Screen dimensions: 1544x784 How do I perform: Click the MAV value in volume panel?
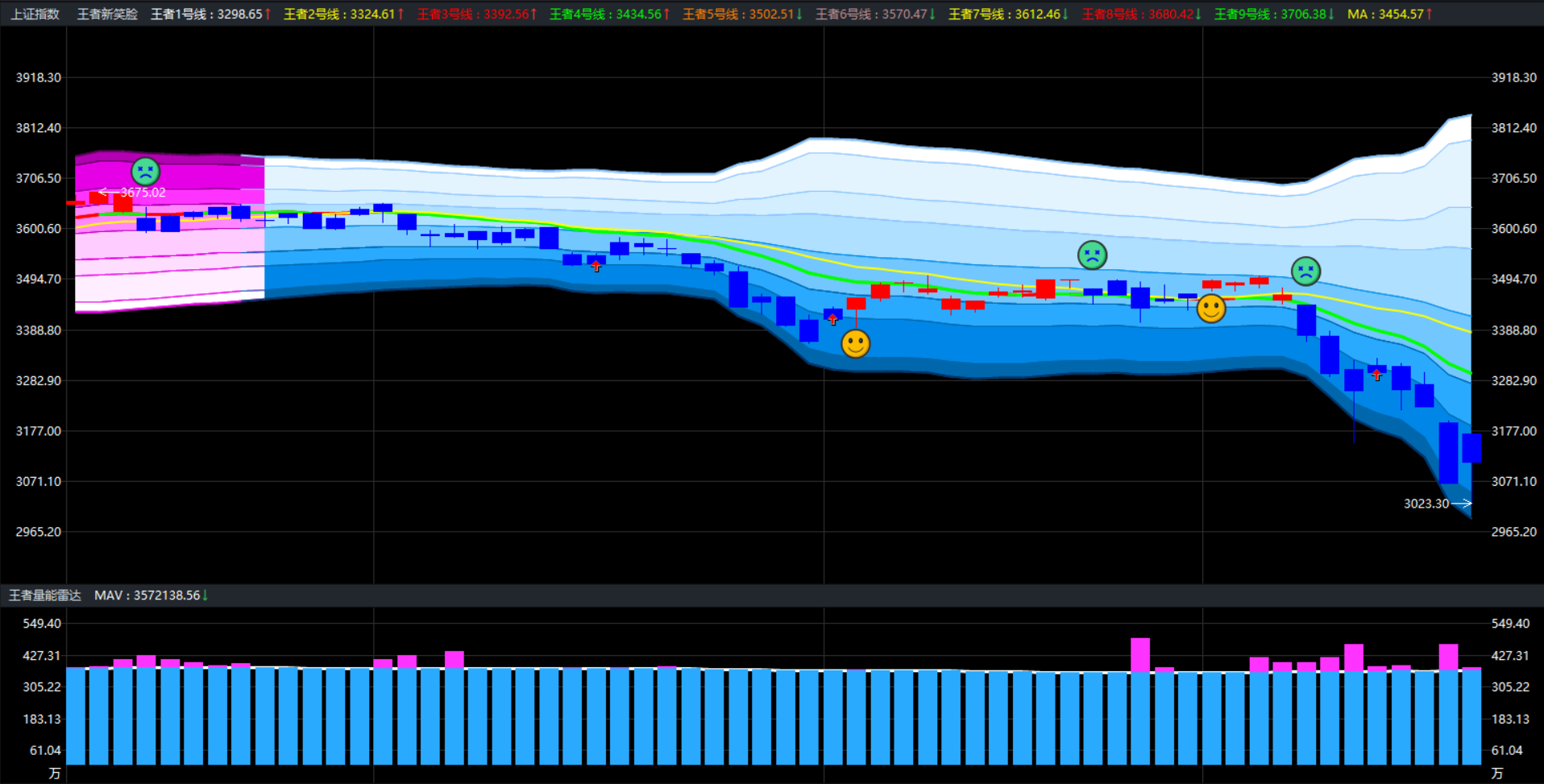click(x=151, y=595)
